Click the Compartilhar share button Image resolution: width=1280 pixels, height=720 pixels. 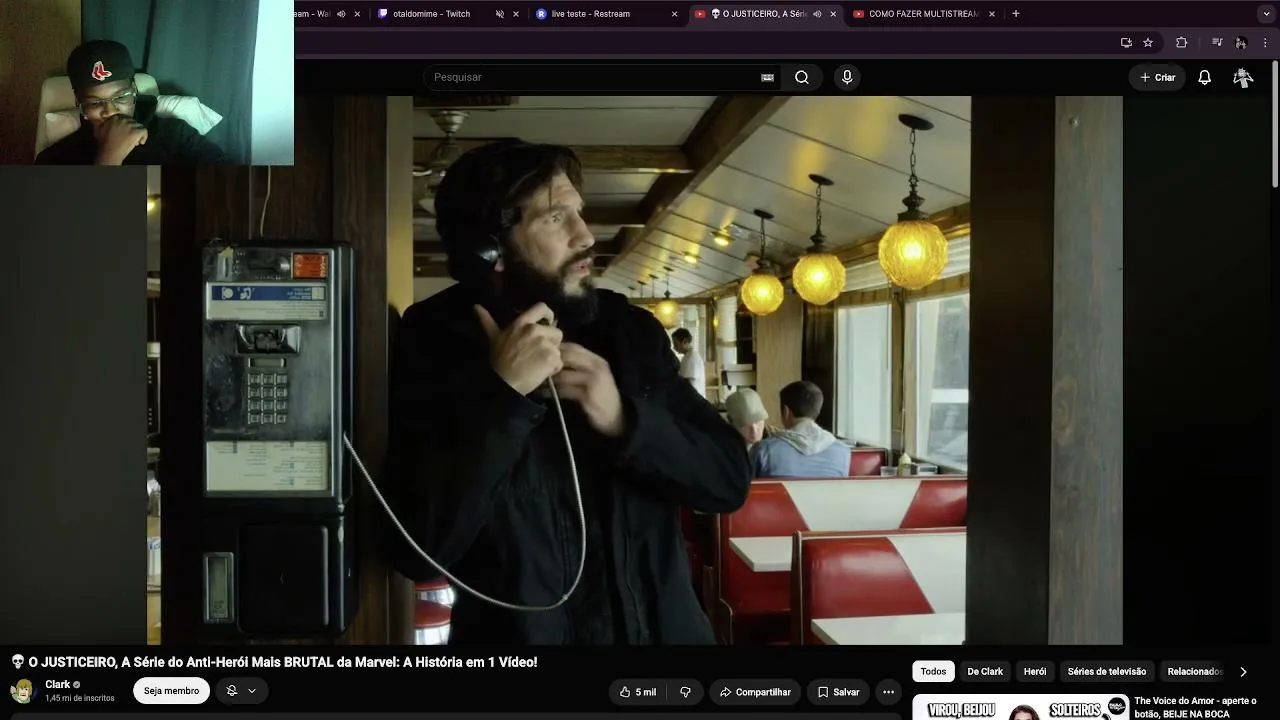tap(755, 691)
